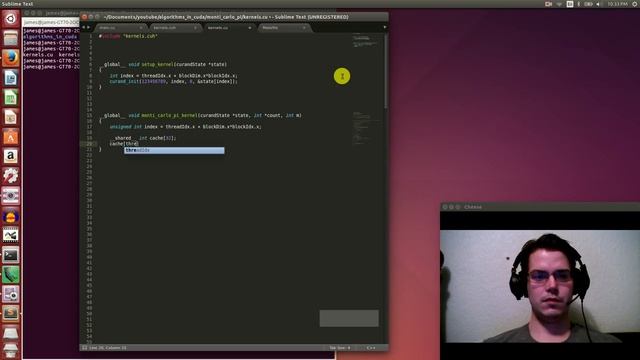Image resolution: width=640 pixels, height=360 pixels.
Task: Open LibreOffice Writer from the dock
Action: coord(11,78)
